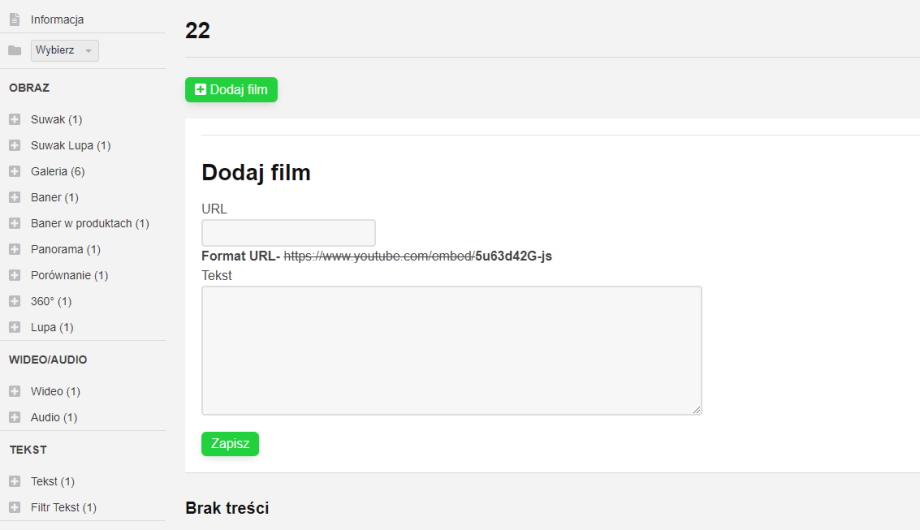Click the plus icon beside Audio
The height and width of the screenshot is (530, 920).
pyautogui.click(x=14, y=418)
